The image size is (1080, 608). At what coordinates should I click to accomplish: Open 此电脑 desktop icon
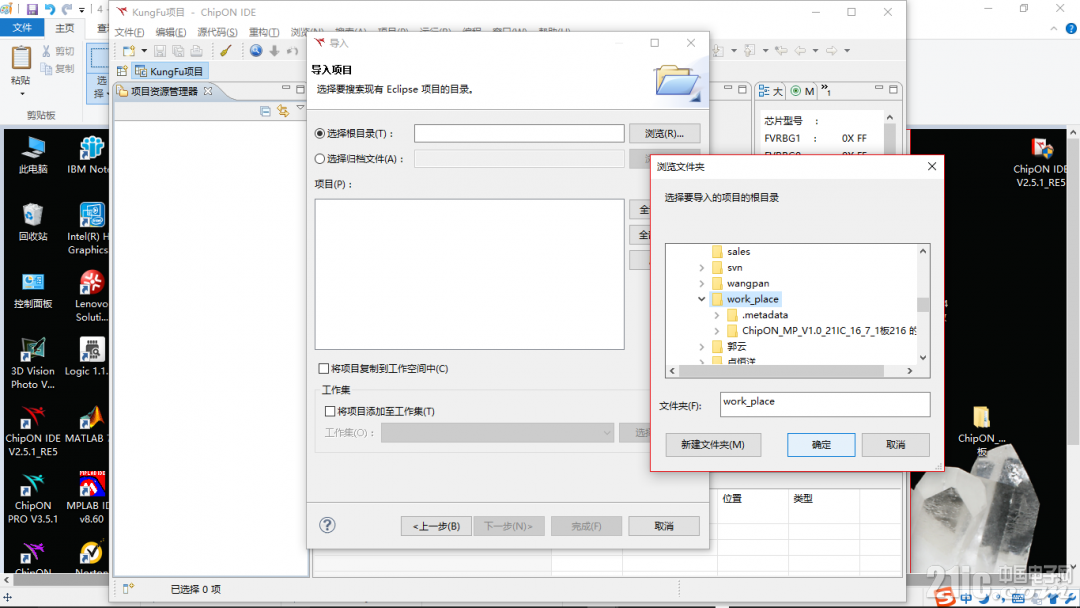[x=32, y=155]
